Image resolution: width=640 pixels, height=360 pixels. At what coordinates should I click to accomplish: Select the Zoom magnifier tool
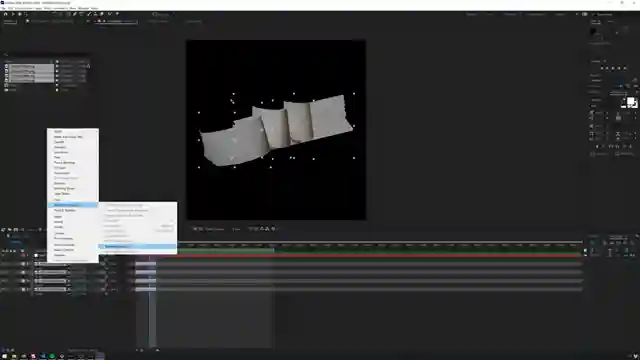click(26, 14)
